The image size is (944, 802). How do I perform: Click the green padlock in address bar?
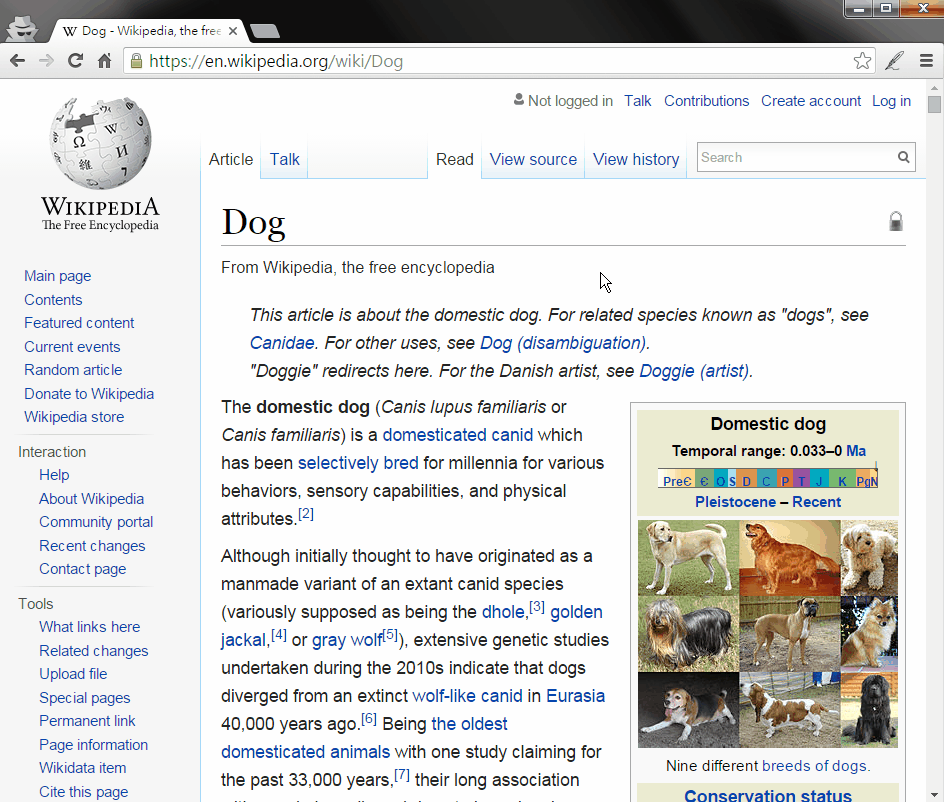click(137, 61)
